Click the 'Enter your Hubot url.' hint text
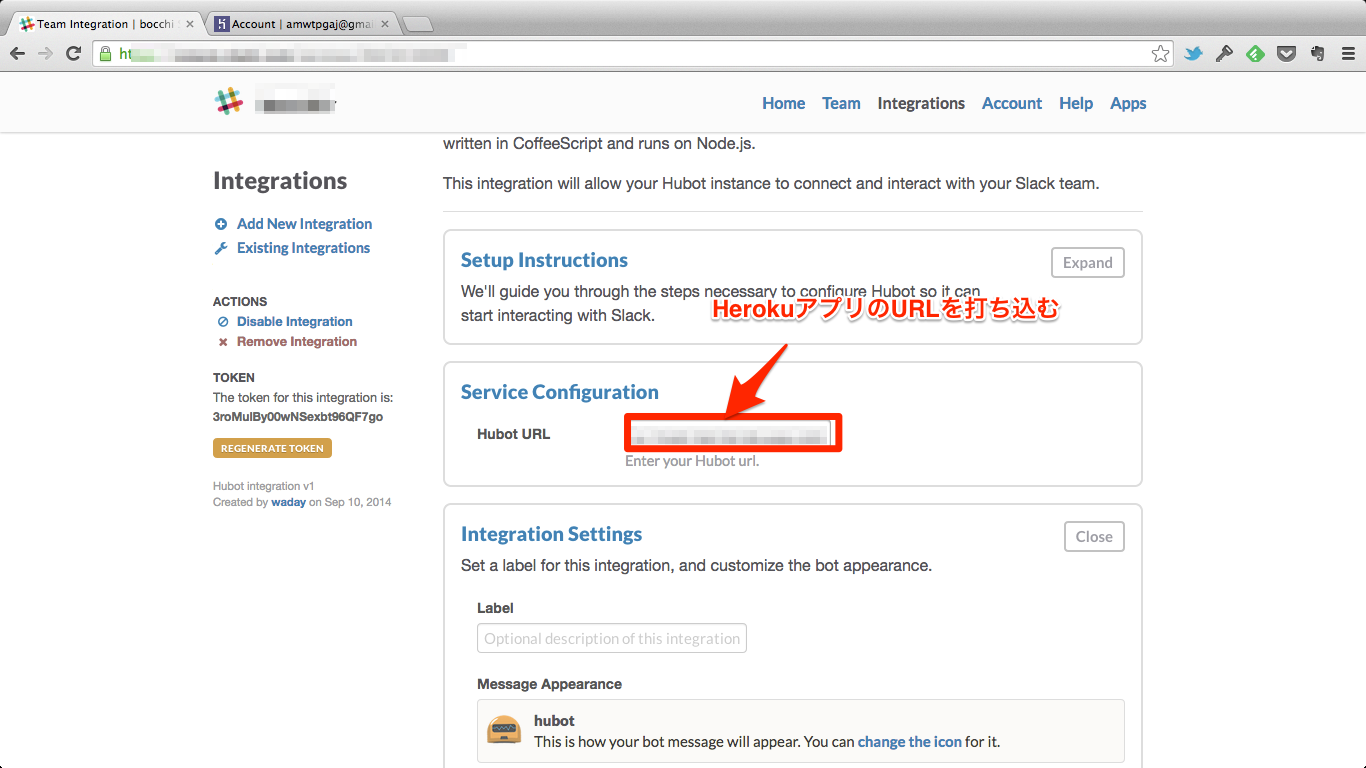The width and height of the screenshot is (1366, 768). (692, 462)
